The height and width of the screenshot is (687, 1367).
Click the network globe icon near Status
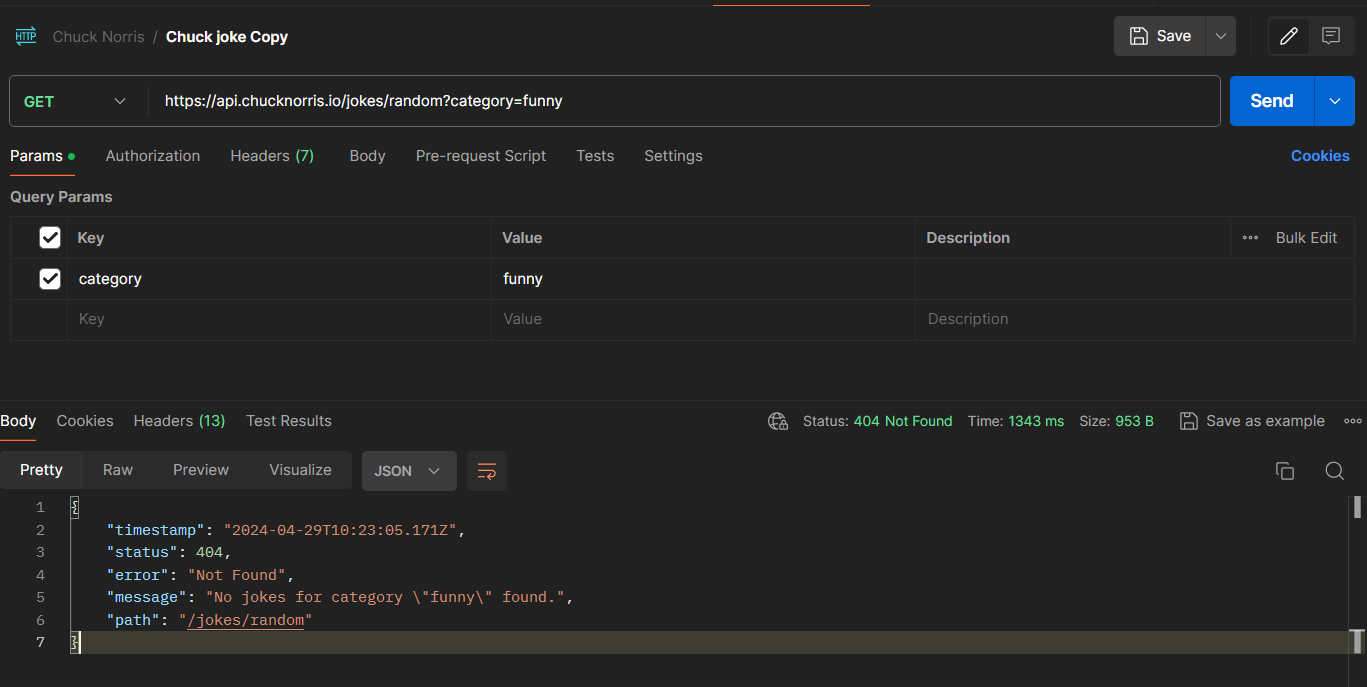click(778, 421)
